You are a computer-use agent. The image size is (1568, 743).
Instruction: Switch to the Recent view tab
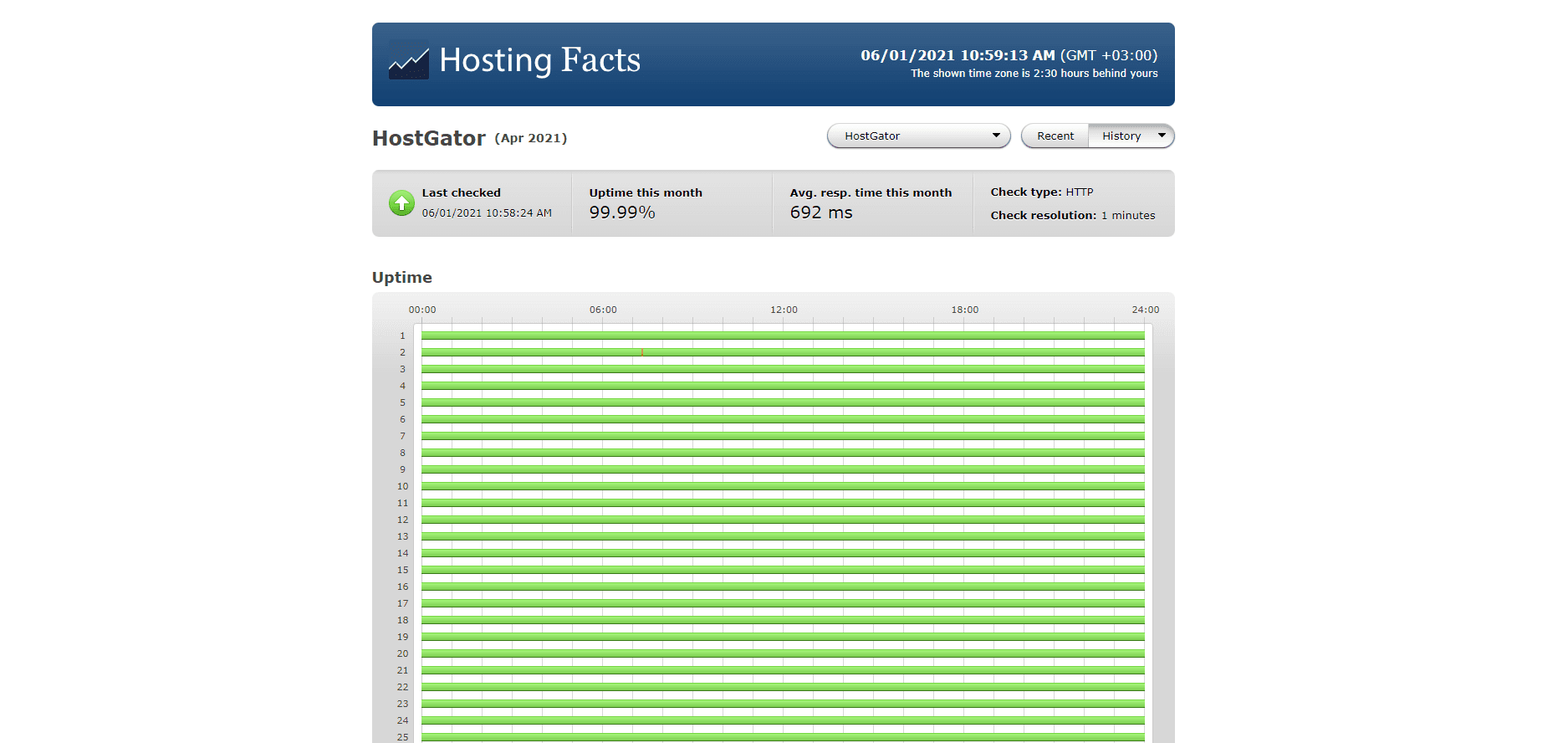coord(1055,136)
